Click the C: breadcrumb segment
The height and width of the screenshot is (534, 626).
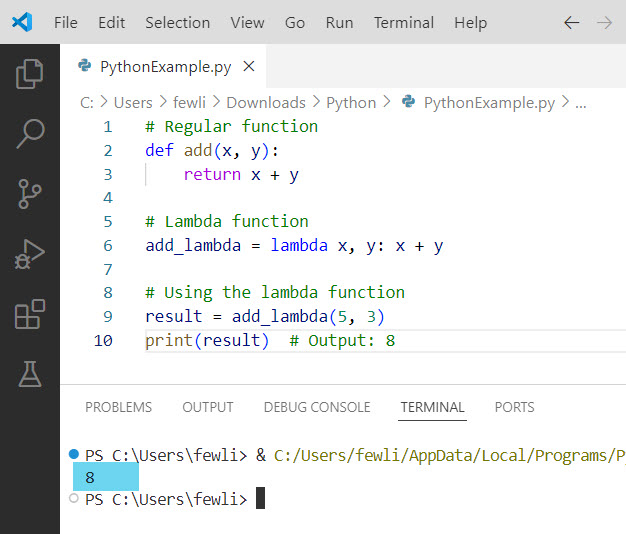(87, 103)
